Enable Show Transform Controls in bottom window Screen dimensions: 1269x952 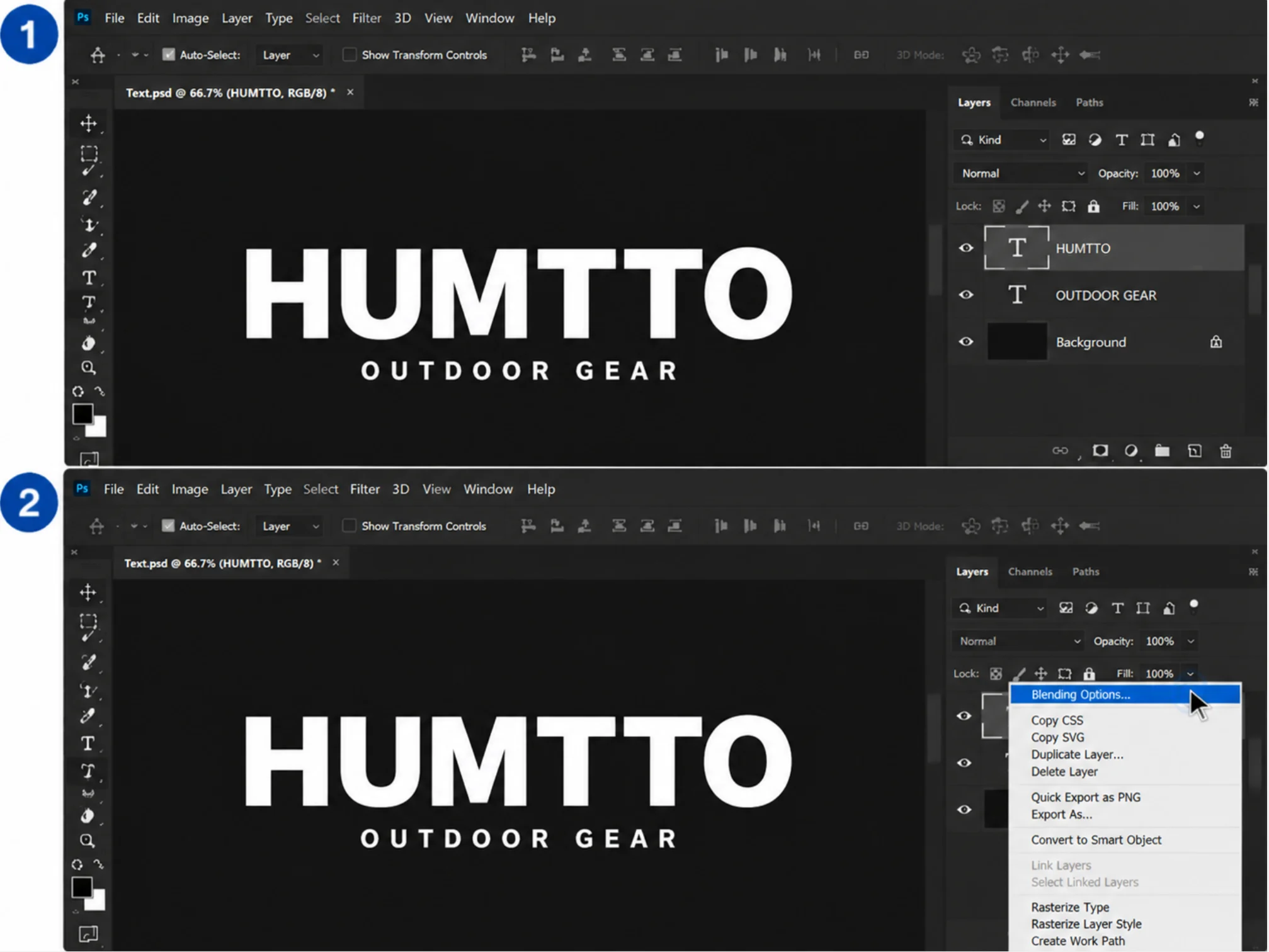pyautogui.click(x=348, y=526)
